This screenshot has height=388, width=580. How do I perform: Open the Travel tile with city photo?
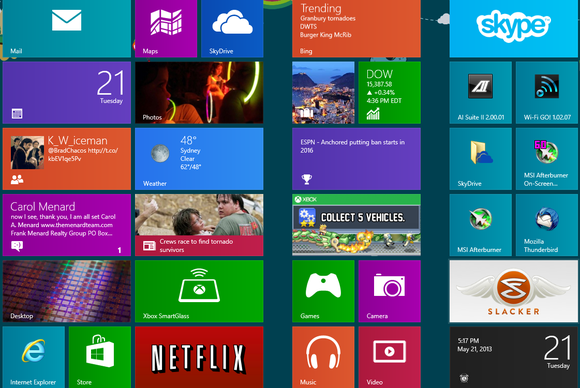click(x=323, y=92)
